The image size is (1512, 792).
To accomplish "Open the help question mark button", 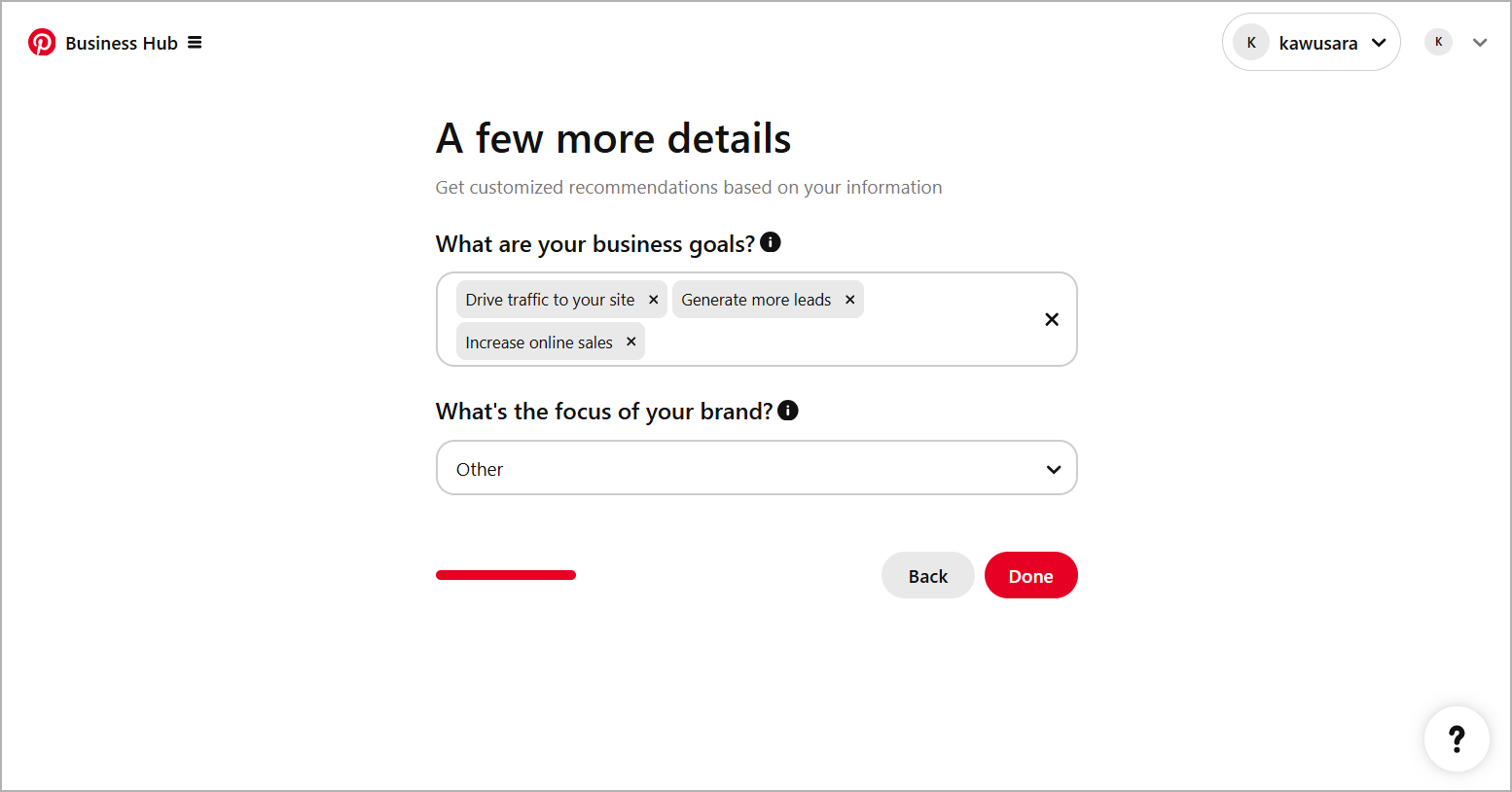I will tap(1457, 739).
